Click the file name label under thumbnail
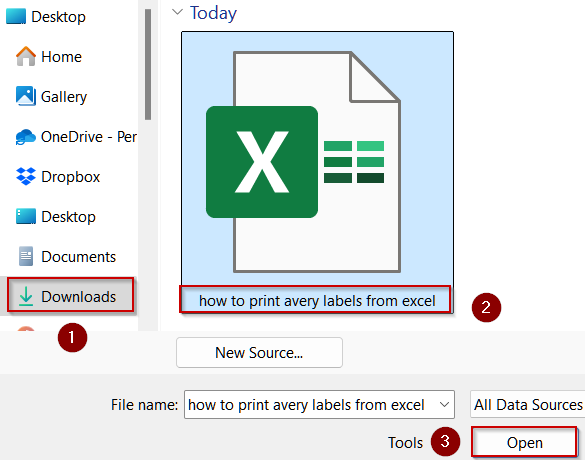 (x=317, y=301)
